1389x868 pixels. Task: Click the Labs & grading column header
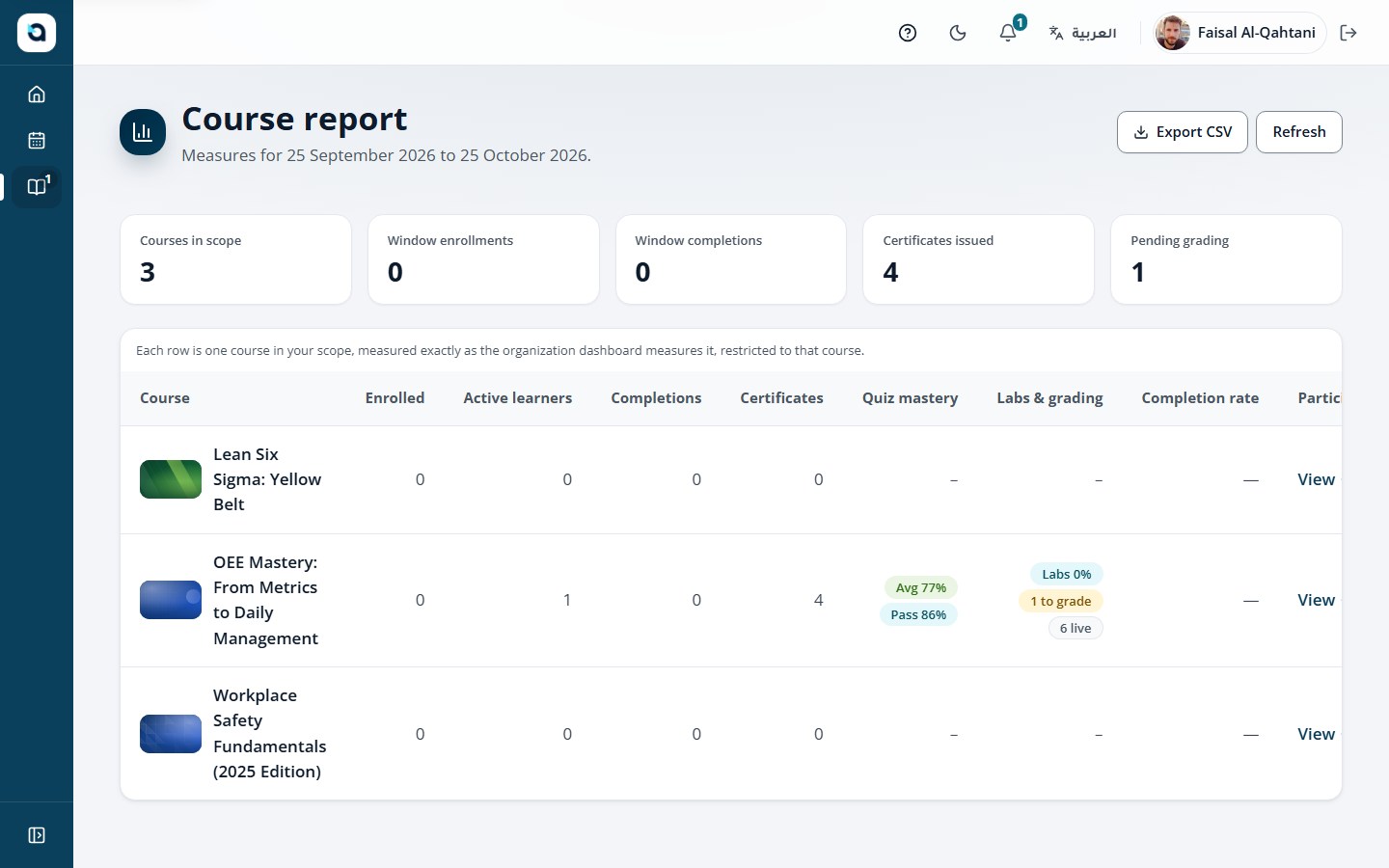[1049, 398]
